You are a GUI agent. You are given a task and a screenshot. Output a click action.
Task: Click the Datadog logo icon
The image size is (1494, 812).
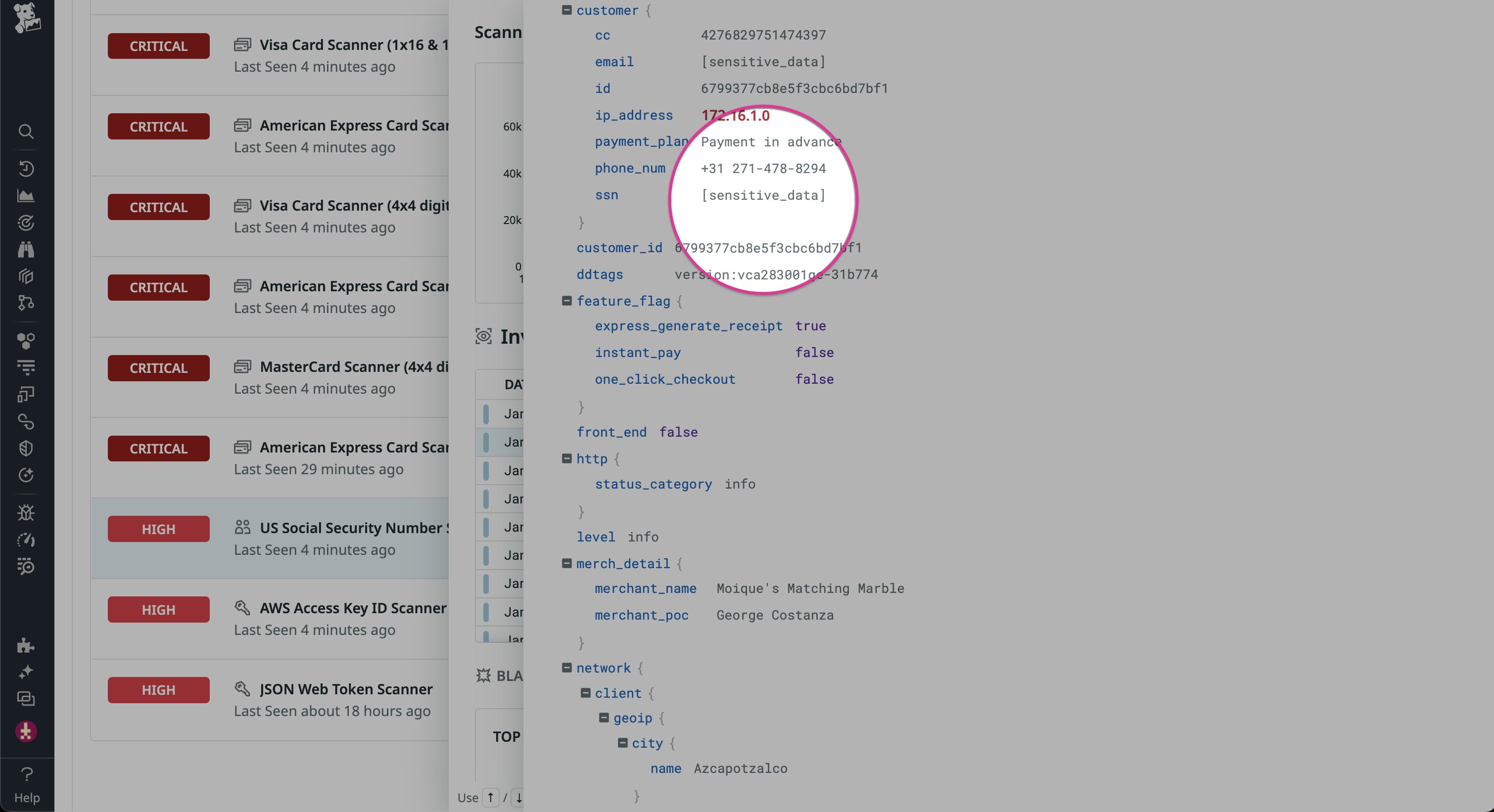(27, 17)
